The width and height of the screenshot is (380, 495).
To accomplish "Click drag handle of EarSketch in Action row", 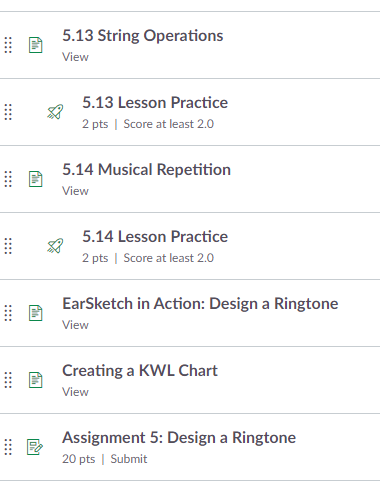I will 8,313.
